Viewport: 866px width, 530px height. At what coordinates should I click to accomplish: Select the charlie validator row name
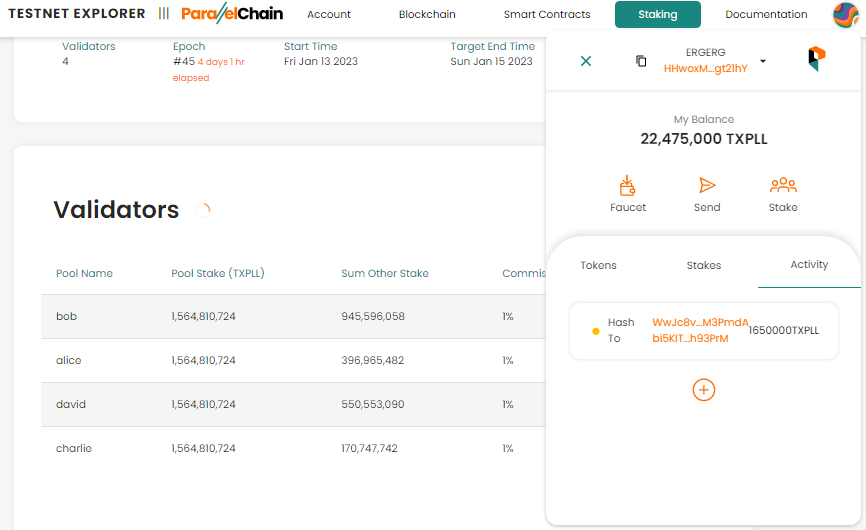(x=73, y=448)
